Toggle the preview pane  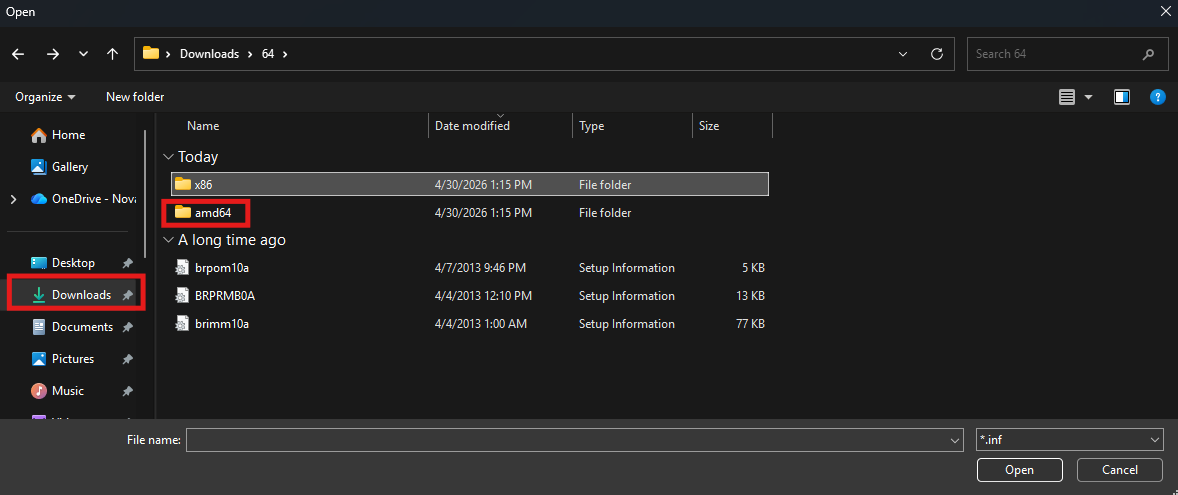point(1122,97)
